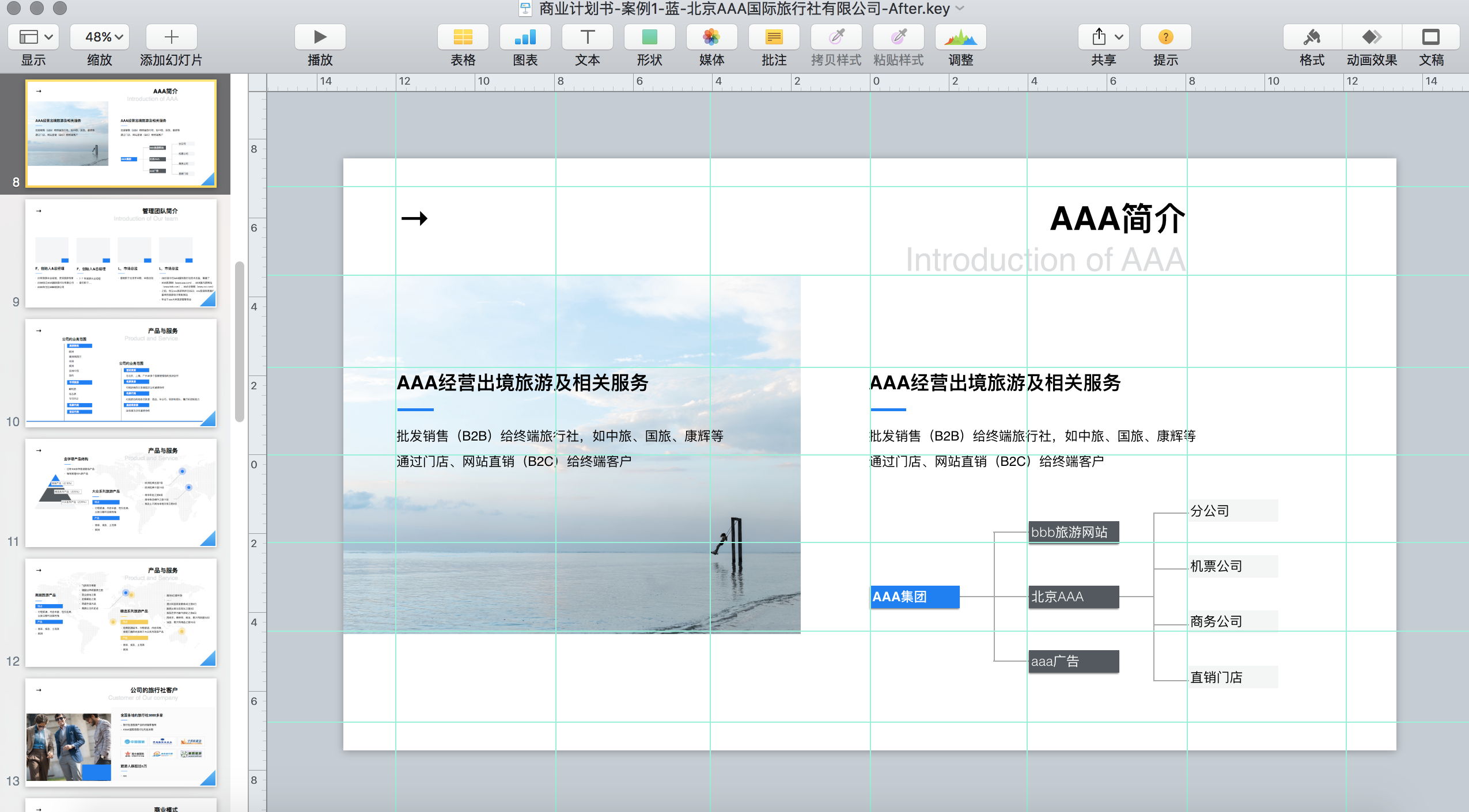Open the 48% zoom dropdown

coord(100,37)
